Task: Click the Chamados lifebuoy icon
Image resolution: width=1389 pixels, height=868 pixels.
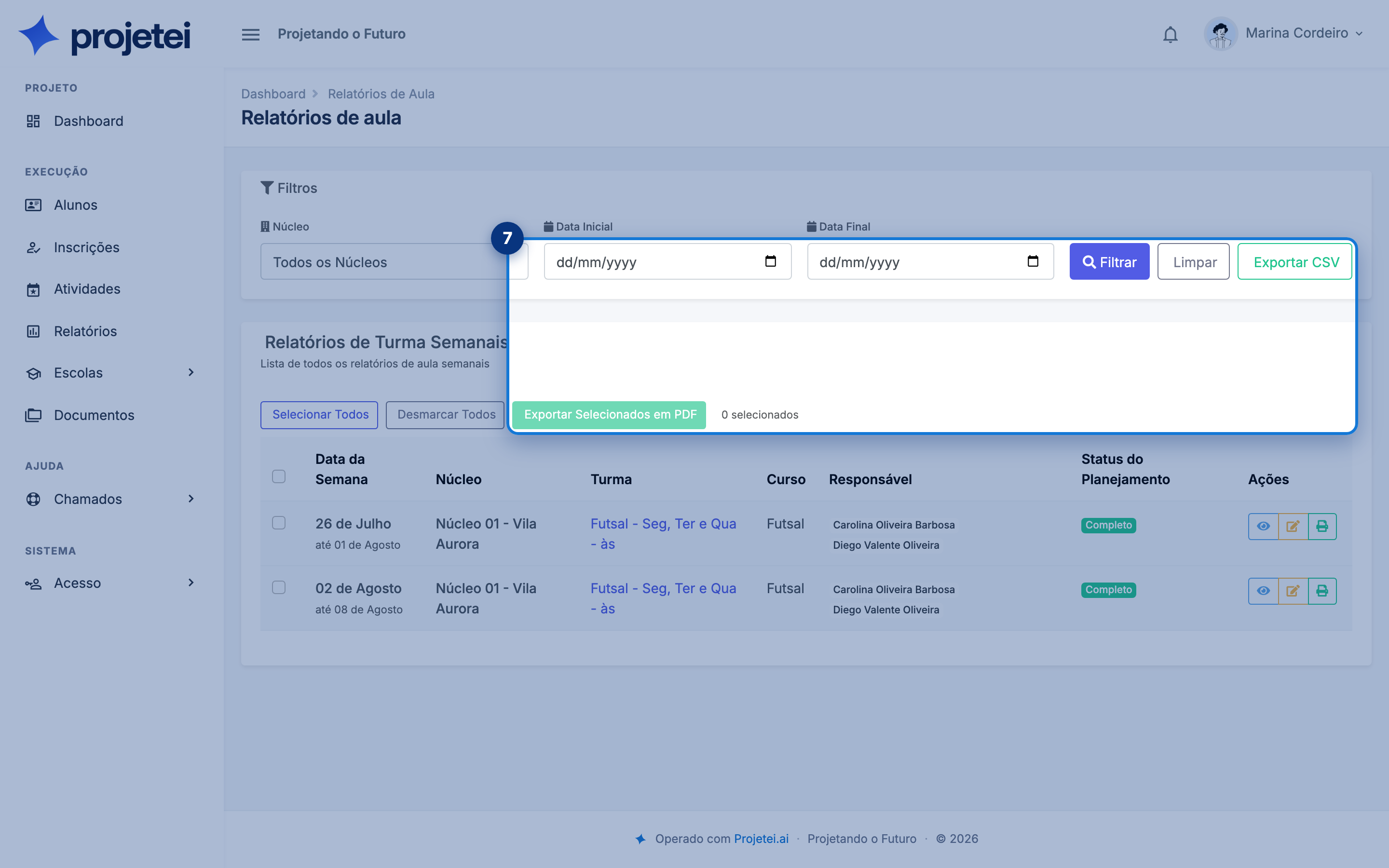Action: [x=33, y=499]
